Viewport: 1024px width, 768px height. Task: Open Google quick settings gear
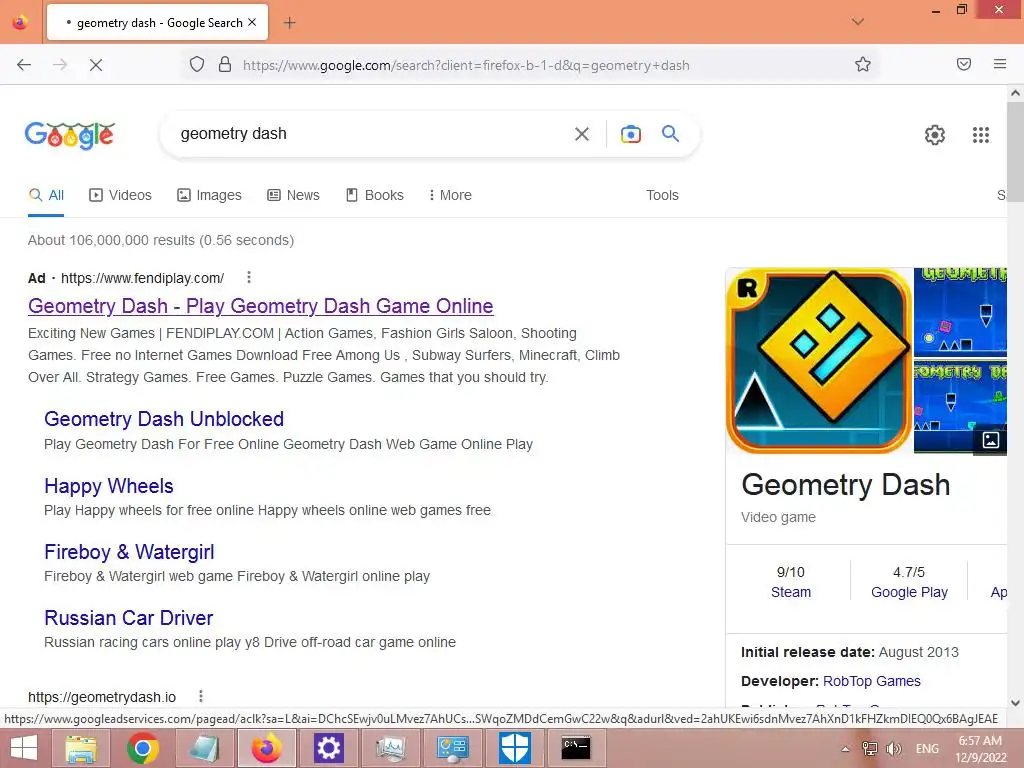pos(935,135)
